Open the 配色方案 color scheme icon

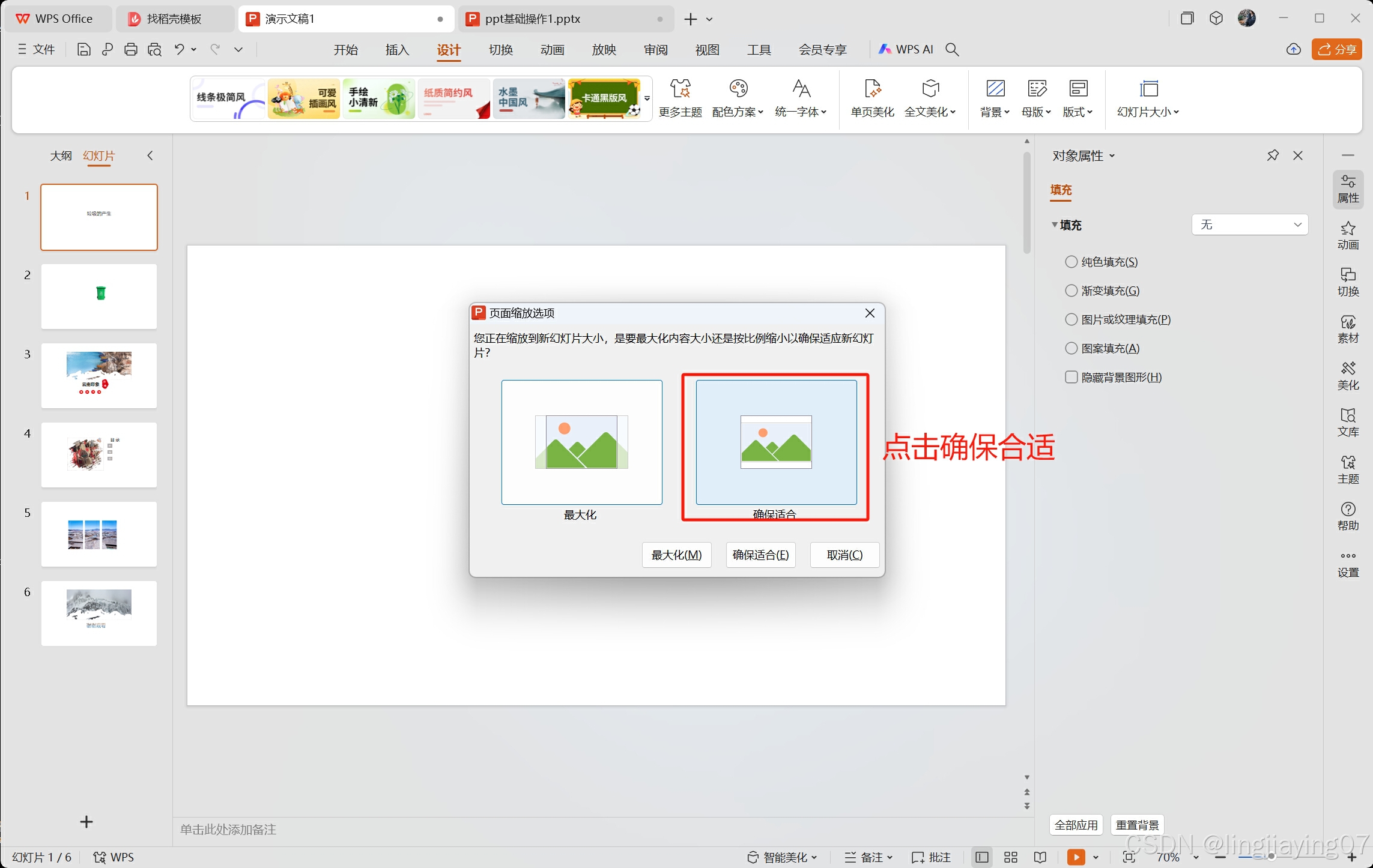click(738, 89)
